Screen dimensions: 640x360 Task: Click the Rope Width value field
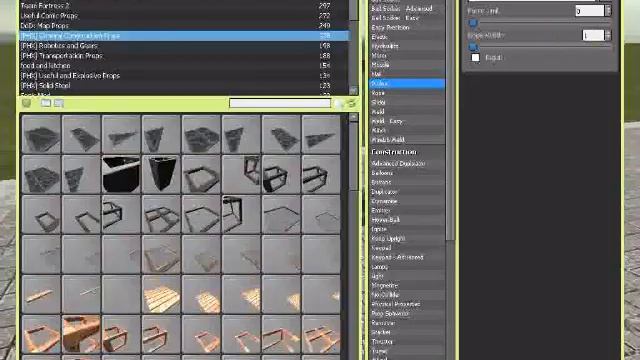click(x=593, y=36)
